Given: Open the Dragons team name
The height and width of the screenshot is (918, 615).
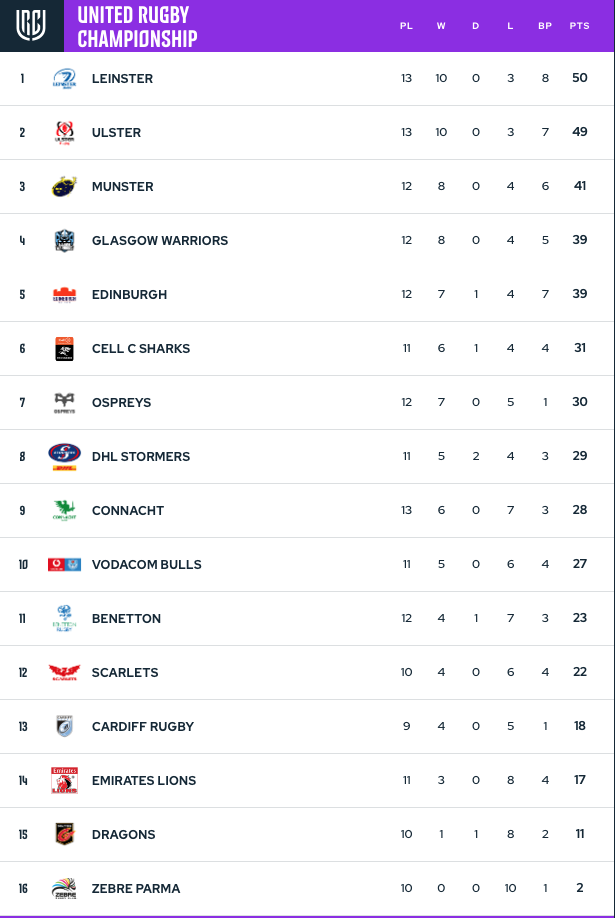Looking at the screenshot, I should tap(124, 834).
